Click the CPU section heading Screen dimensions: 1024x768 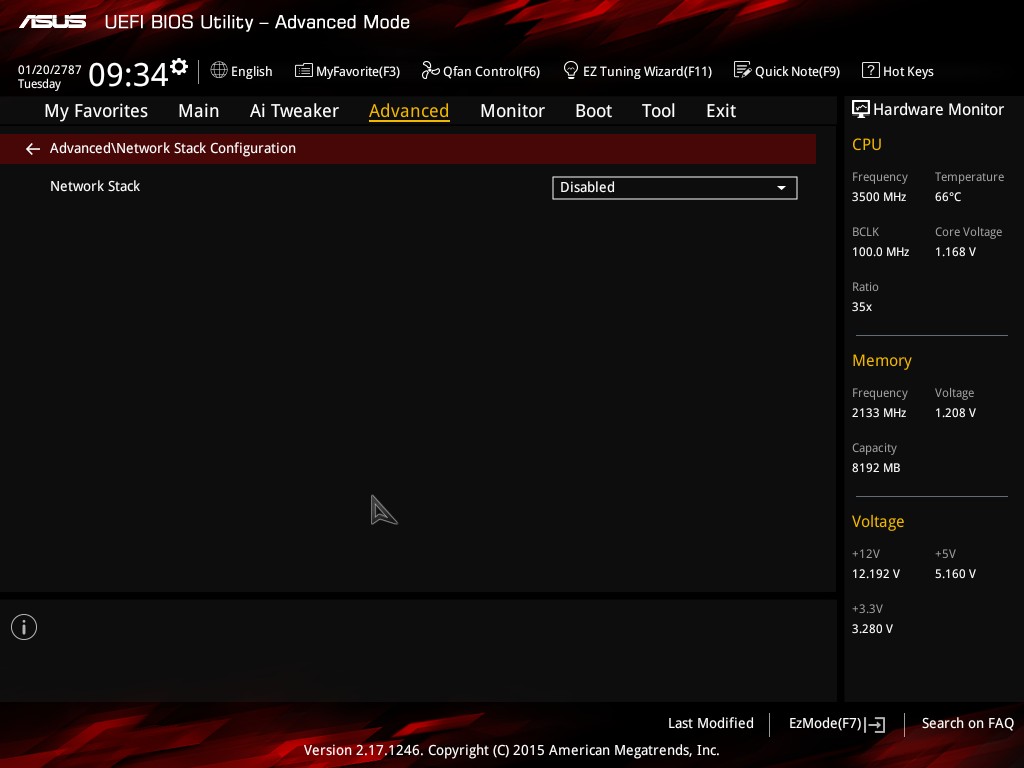867,144
